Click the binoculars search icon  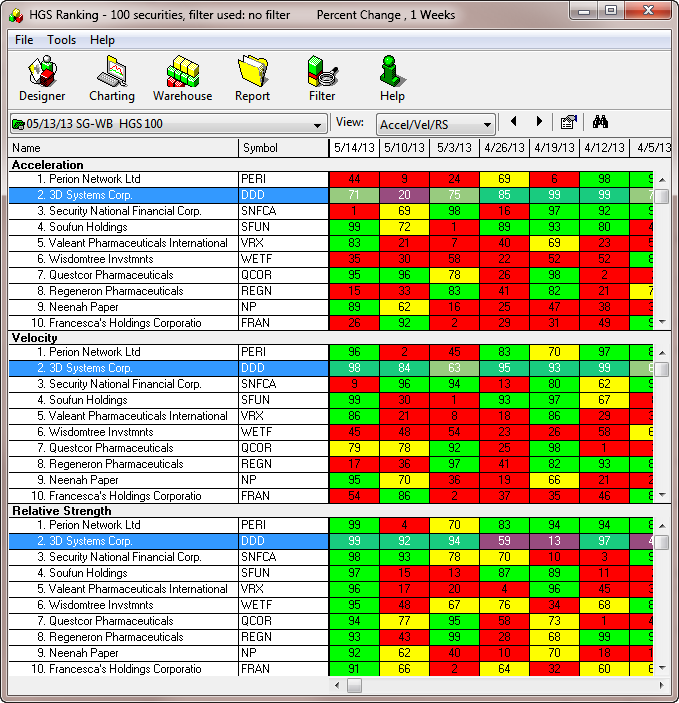(x=600, y=122)
